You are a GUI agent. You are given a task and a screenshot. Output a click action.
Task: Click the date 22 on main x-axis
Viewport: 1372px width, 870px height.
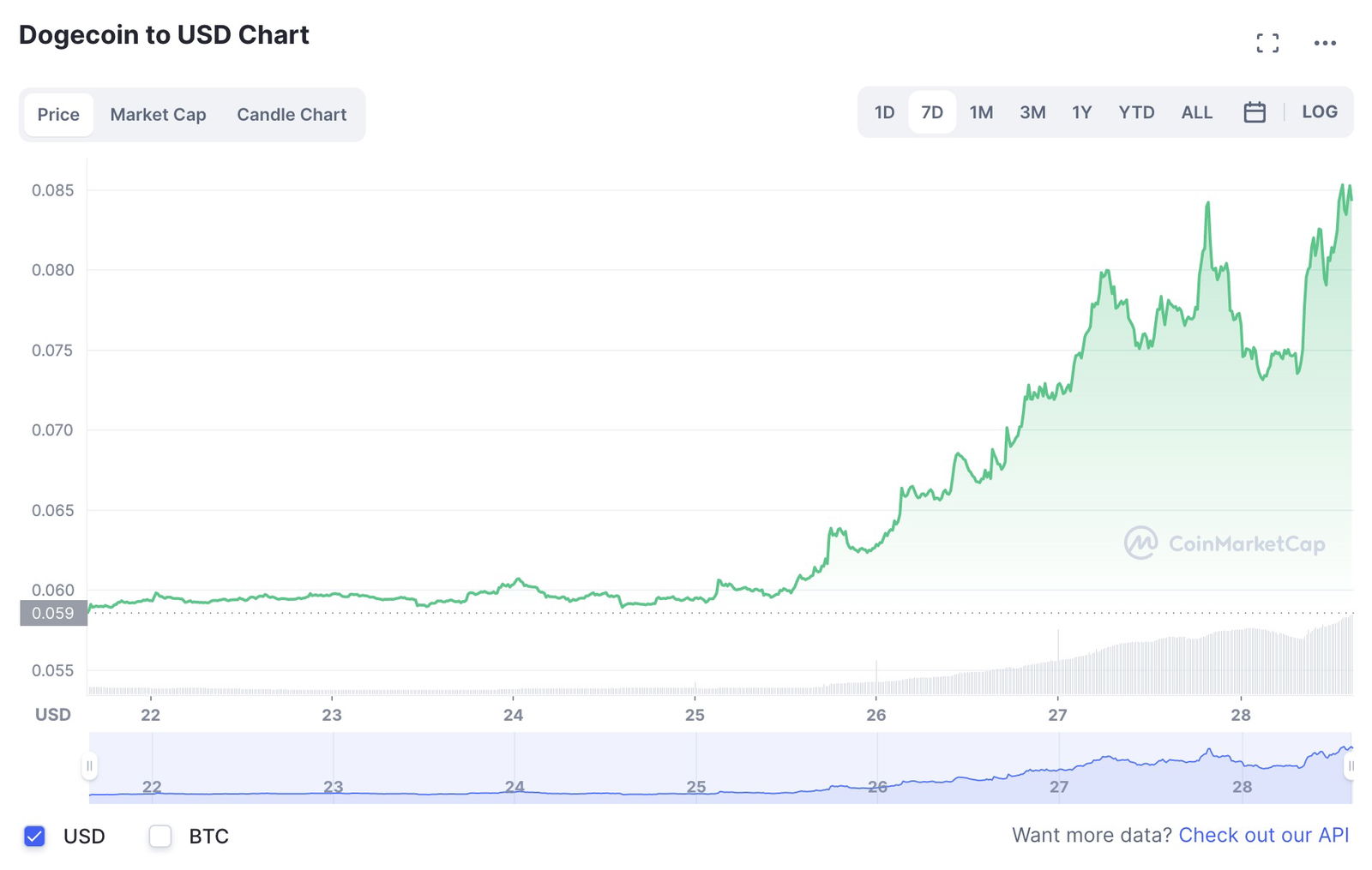[x=150, y=715]
